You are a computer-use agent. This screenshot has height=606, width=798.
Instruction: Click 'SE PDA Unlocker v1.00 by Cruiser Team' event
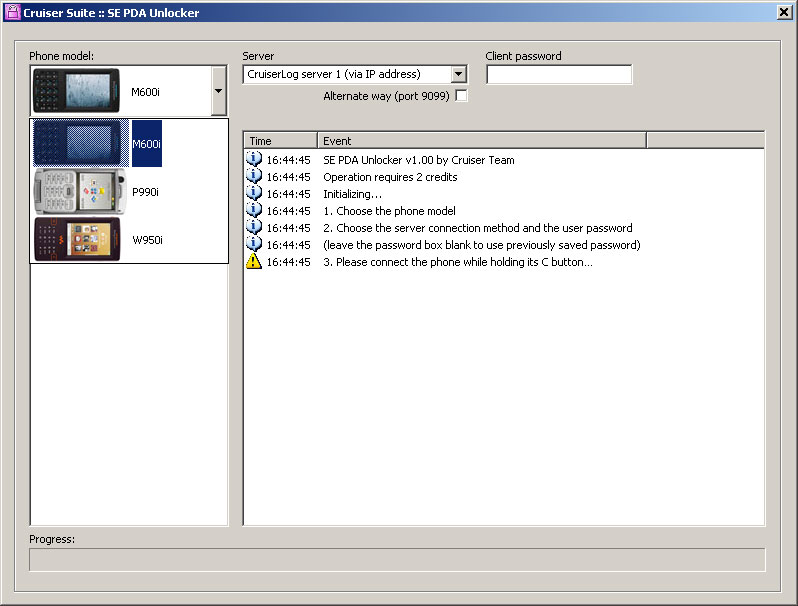coord(419,160)
